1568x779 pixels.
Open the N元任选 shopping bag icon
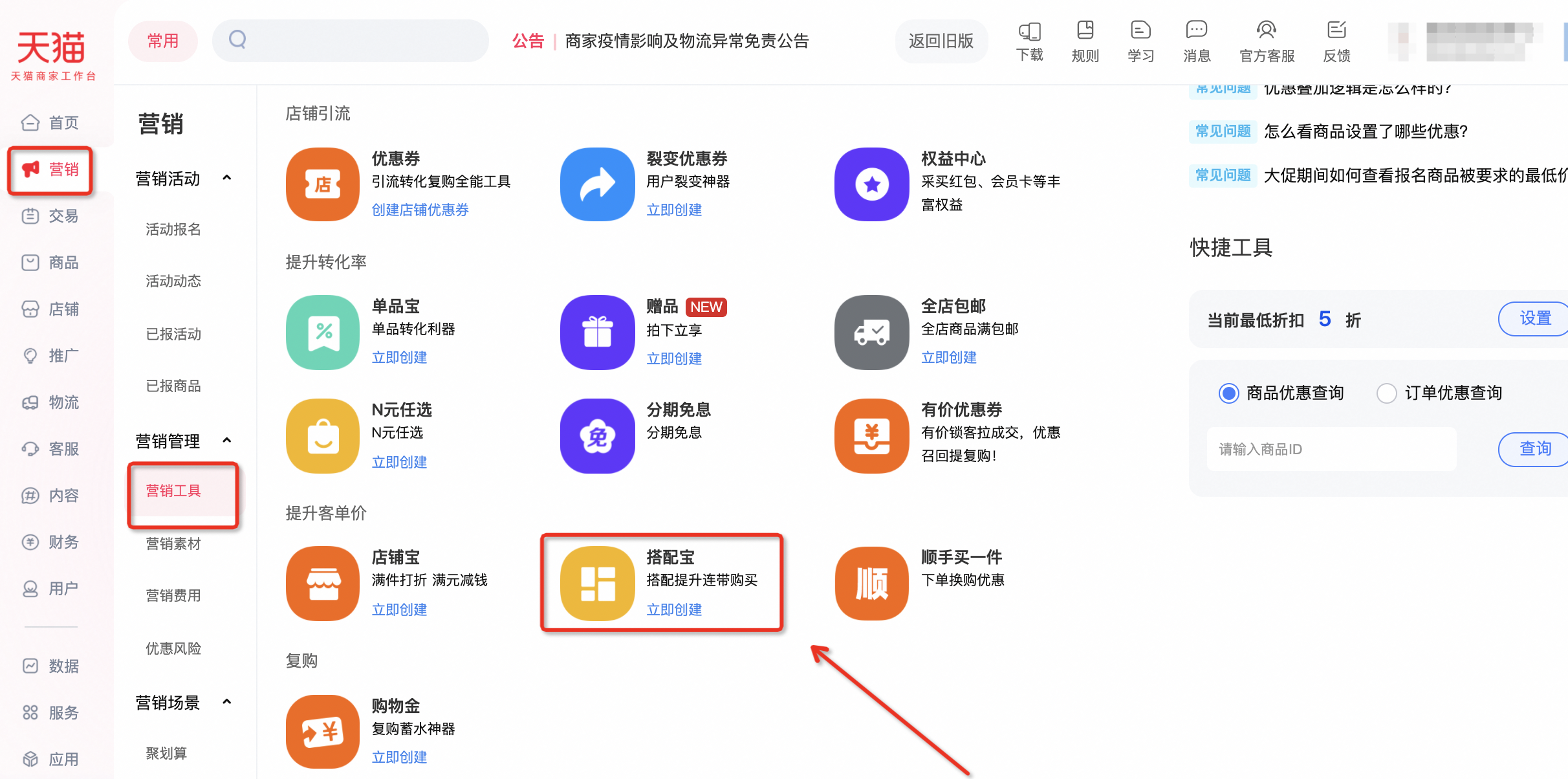(323, 435)
